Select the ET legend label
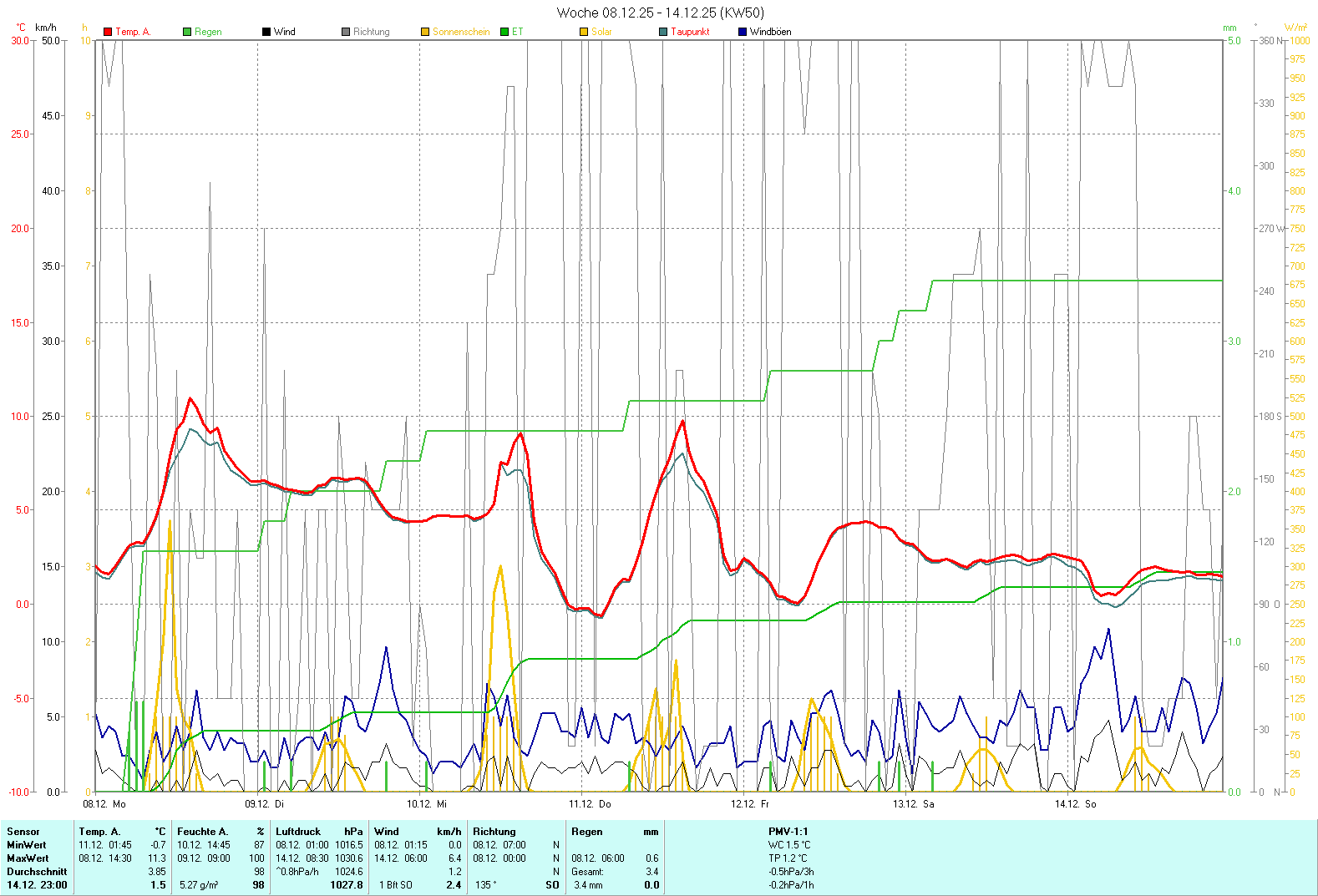 tap(518, 32)
